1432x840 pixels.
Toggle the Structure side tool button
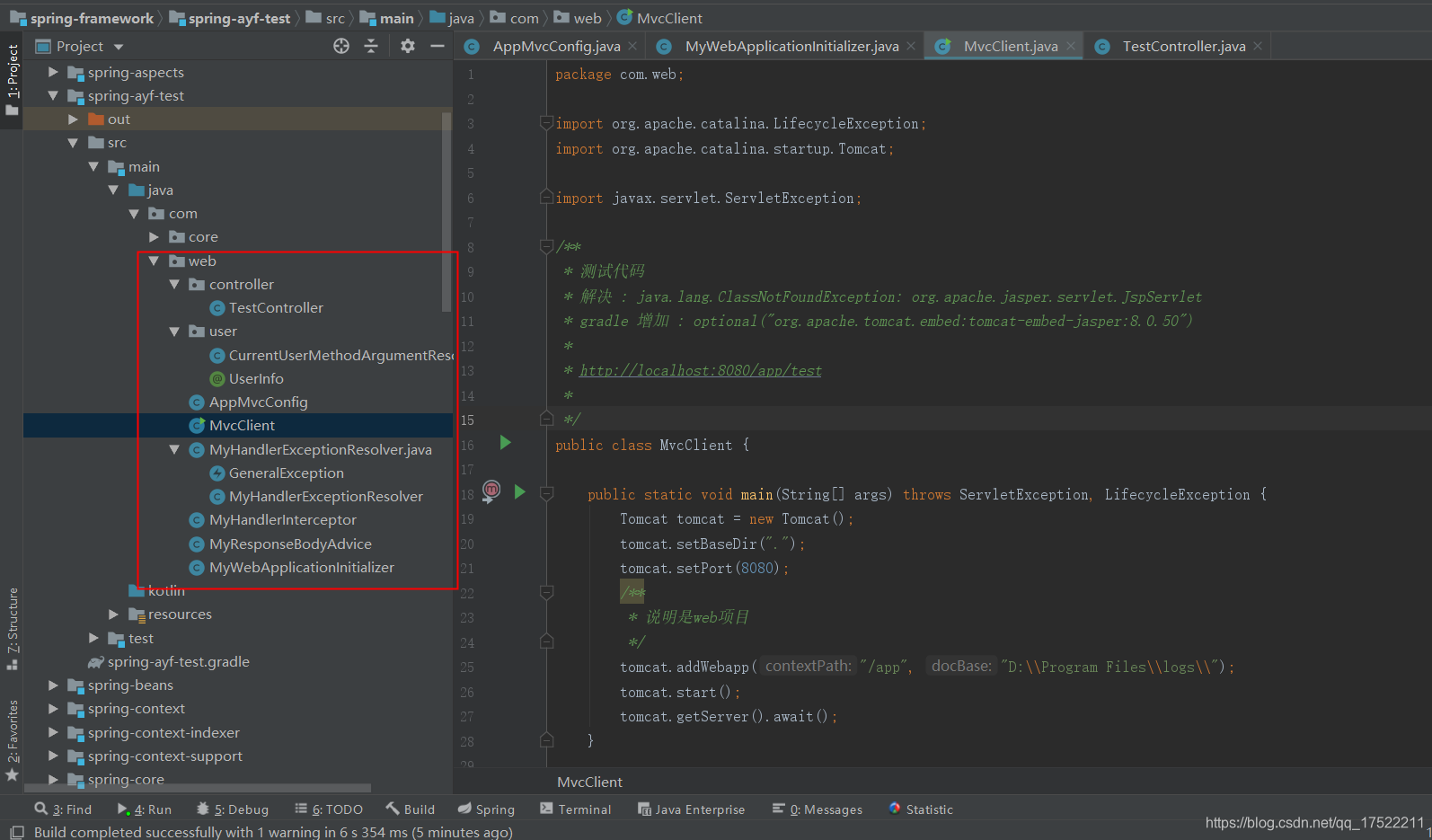(x=12, y=629)
